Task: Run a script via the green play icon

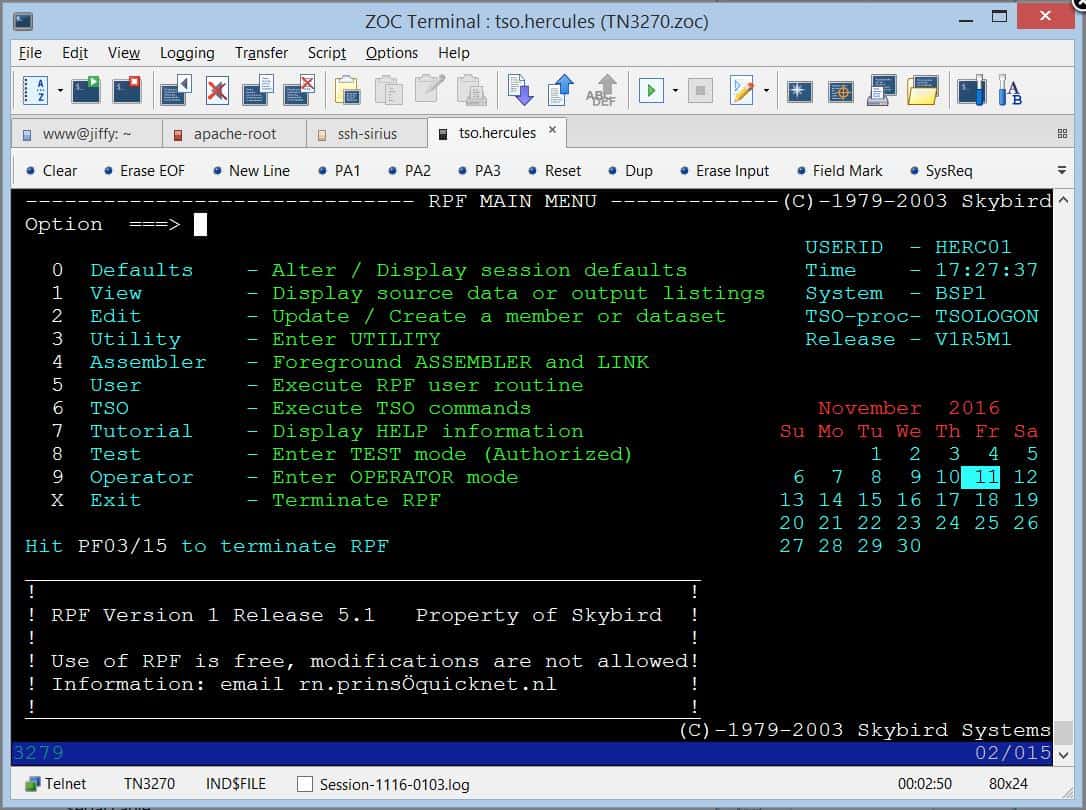Action: (651, 90)
